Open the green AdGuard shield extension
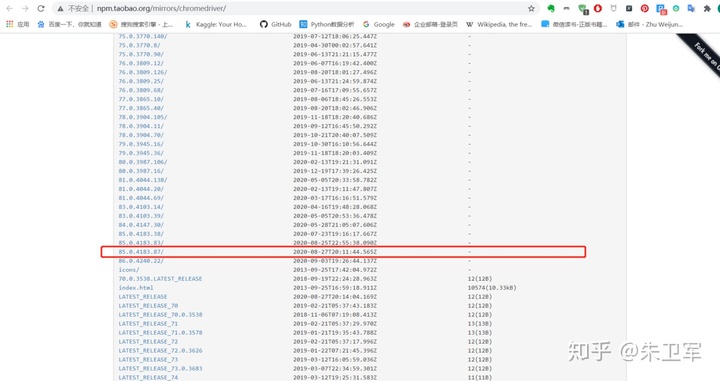Image resolution: width=720 pixels, height=381 pixels. [583, 9]
